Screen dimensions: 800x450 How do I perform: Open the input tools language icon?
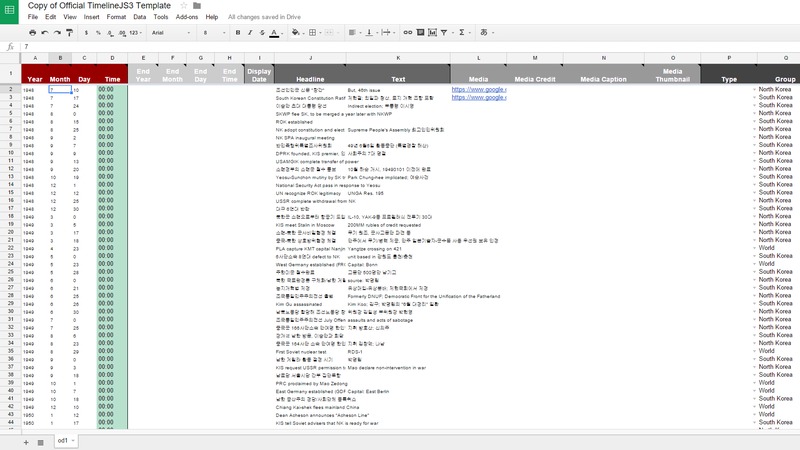click(484, 33)
